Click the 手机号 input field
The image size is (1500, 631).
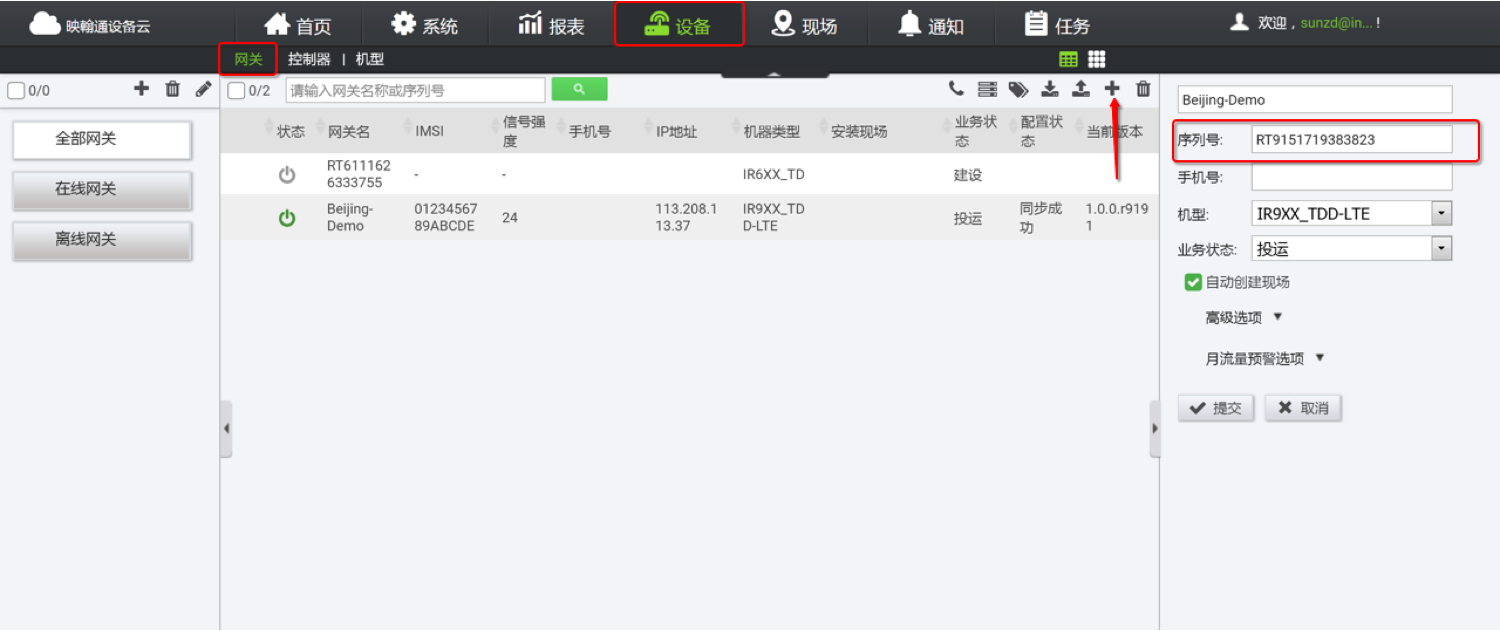[x=1351, y=177]
